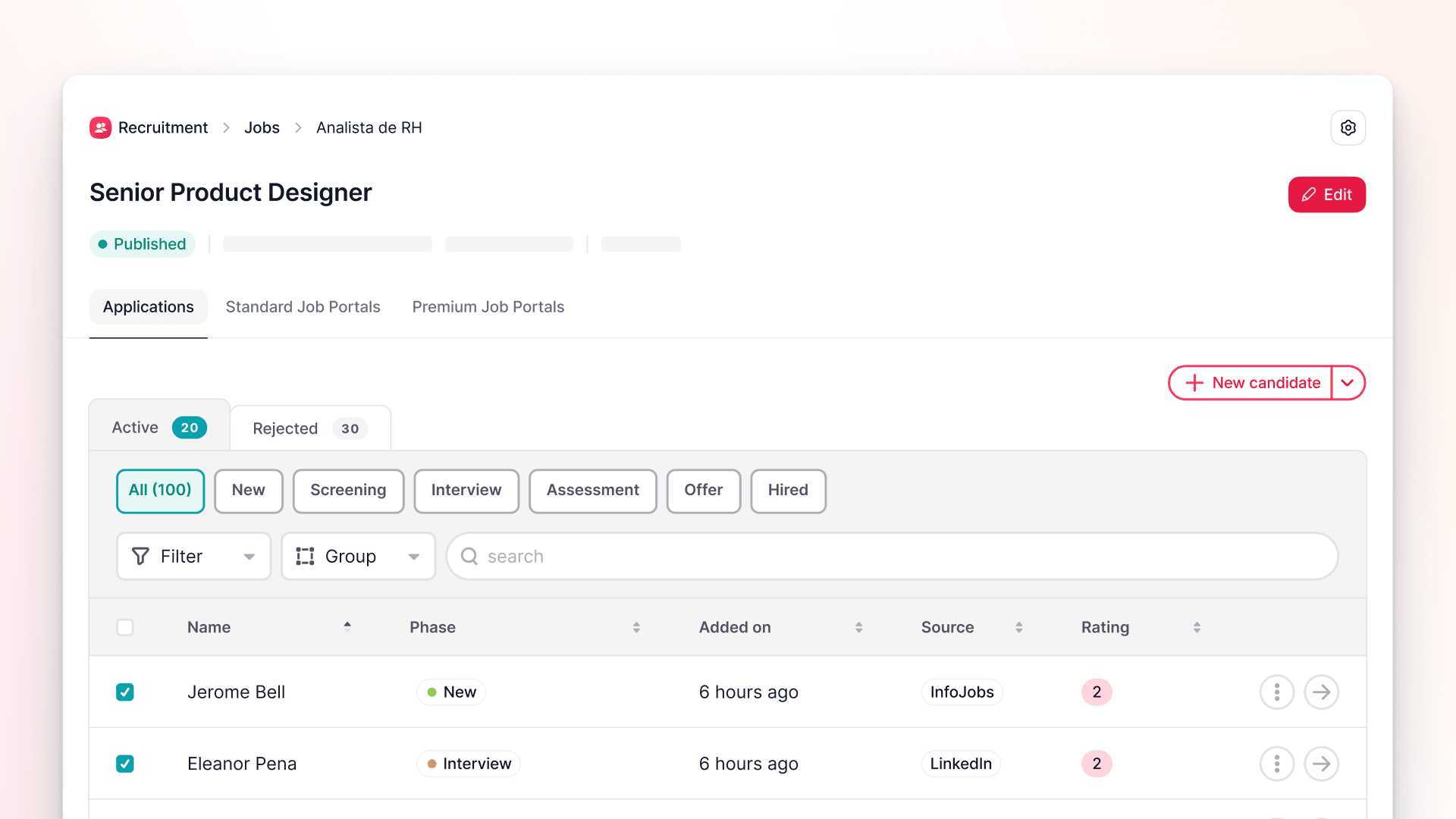Click the pencil icon inside the Edit button

pyautogui.click(x=1308, y=194)
